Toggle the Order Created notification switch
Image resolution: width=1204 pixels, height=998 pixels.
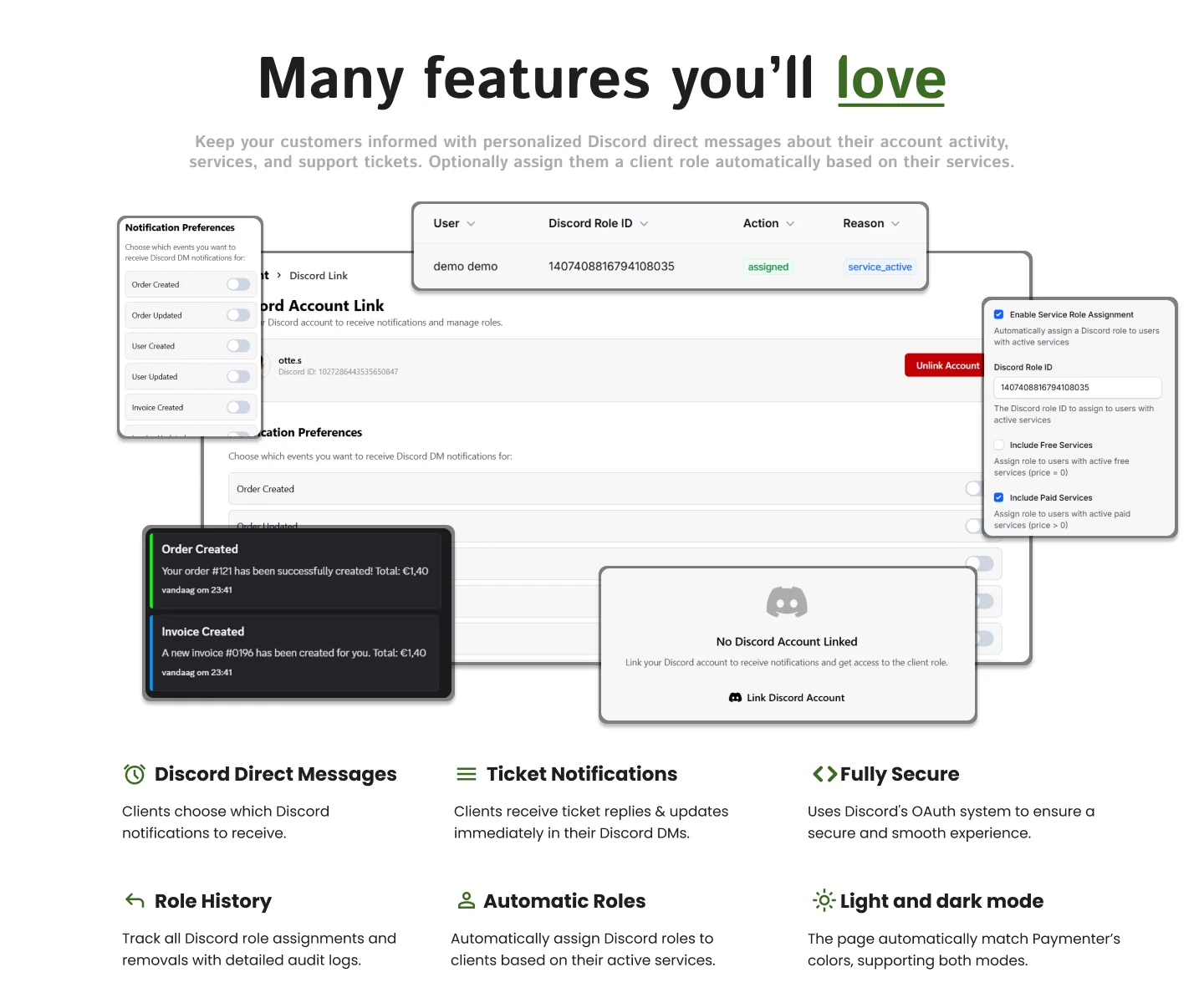238,284
